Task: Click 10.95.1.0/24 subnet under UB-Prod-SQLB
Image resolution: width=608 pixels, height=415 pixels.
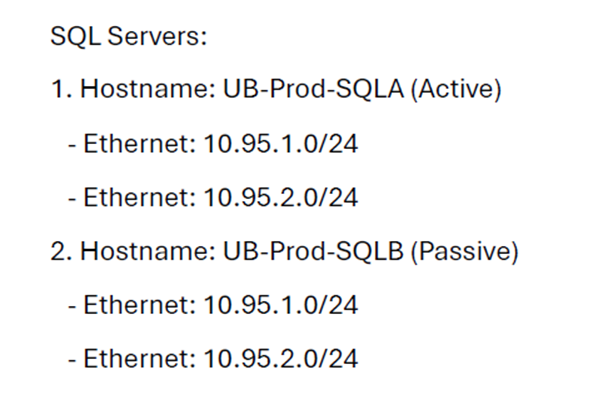Action: point(278,305)
